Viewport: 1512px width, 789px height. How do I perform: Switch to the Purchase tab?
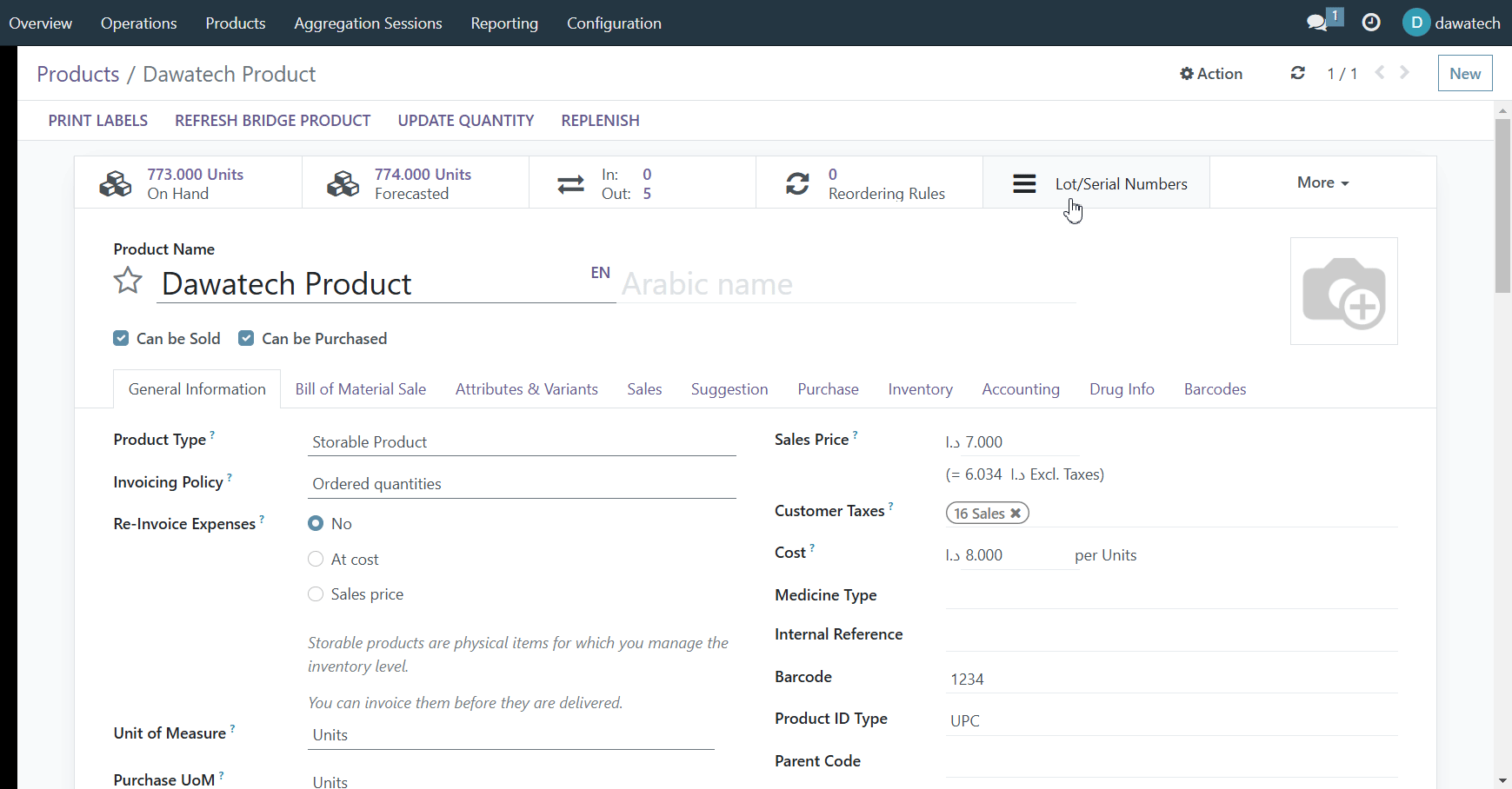(x=829, y=389)
